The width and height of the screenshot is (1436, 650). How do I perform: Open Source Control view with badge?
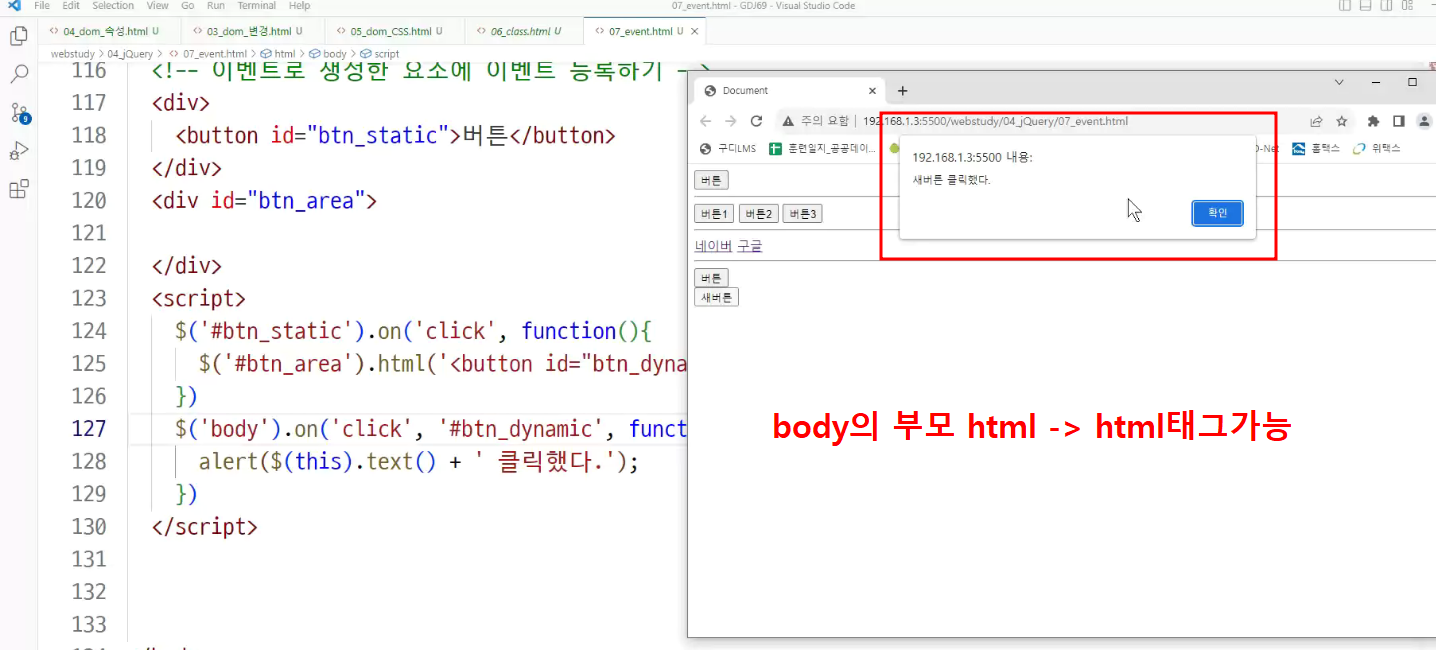pyautogui.click(x=19, y=112)
